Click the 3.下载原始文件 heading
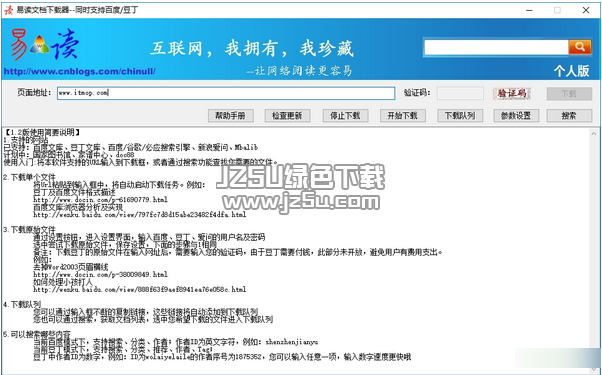Image resolution: width=602 pixels, height=375 pixels. click(x=29, y=230)
